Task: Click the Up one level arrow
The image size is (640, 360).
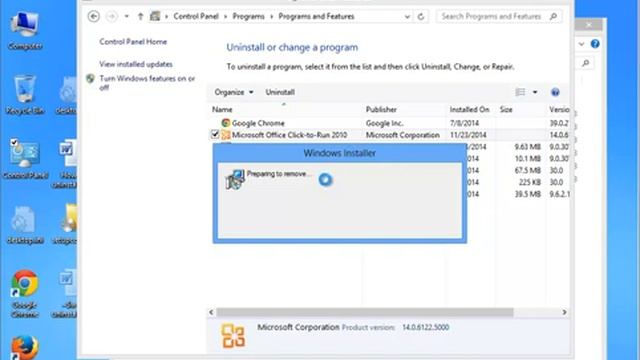Action: pos(140,16)
